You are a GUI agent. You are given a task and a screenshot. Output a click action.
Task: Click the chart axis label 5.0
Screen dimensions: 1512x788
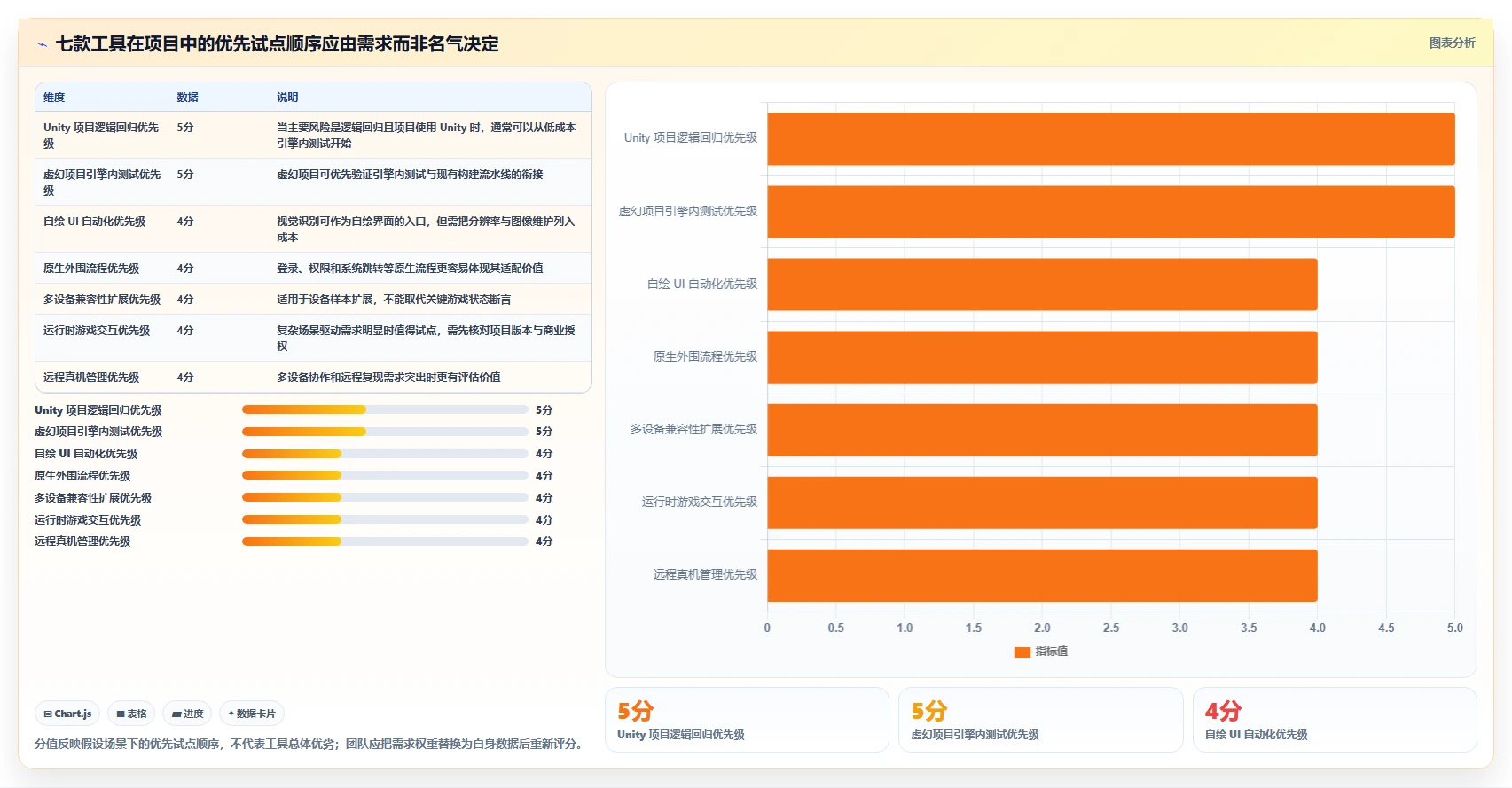click(1455, 628)
